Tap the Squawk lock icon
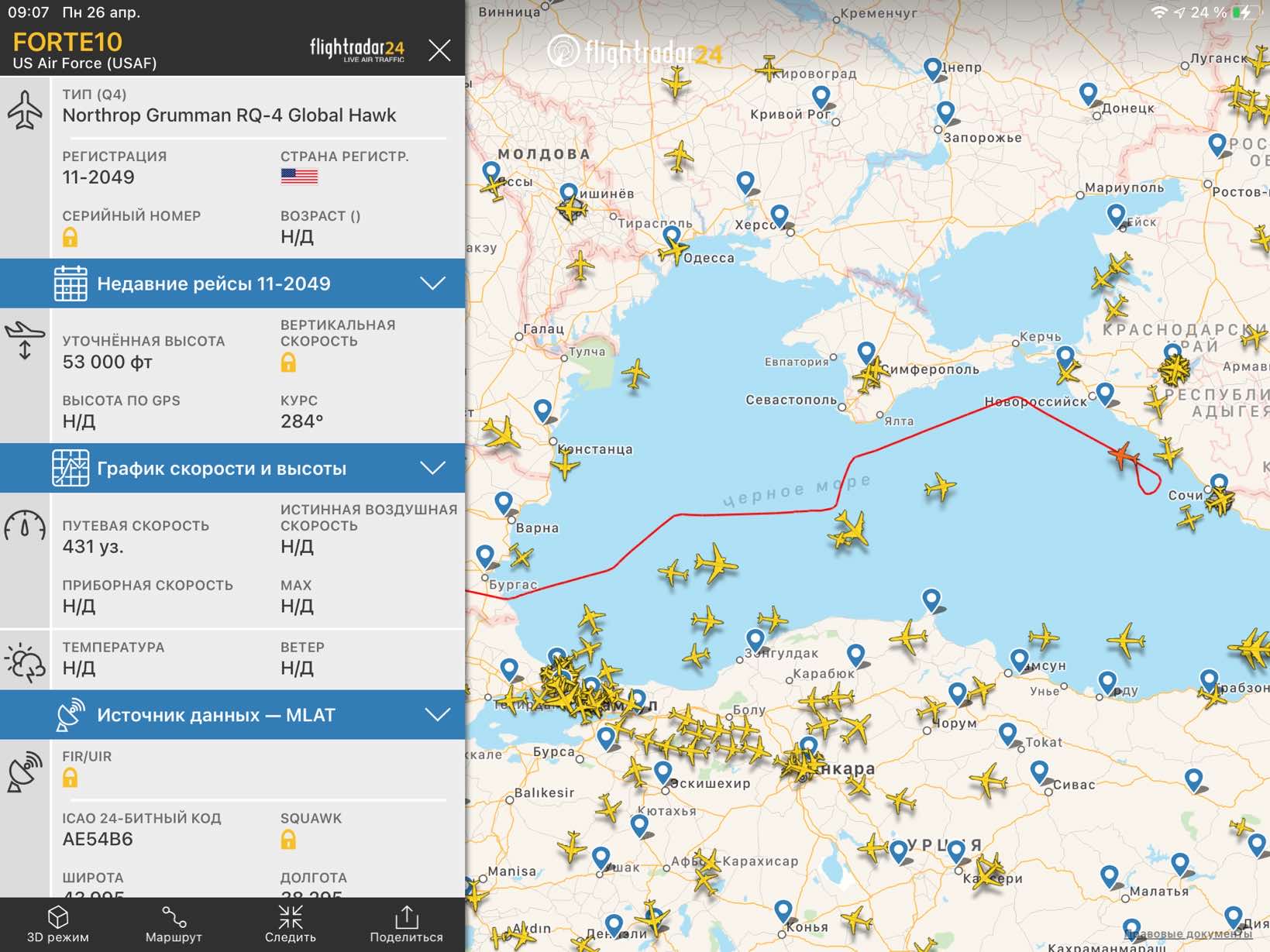Image resolution: width=1270 pixels, height=952 pixels. point(288,839)
